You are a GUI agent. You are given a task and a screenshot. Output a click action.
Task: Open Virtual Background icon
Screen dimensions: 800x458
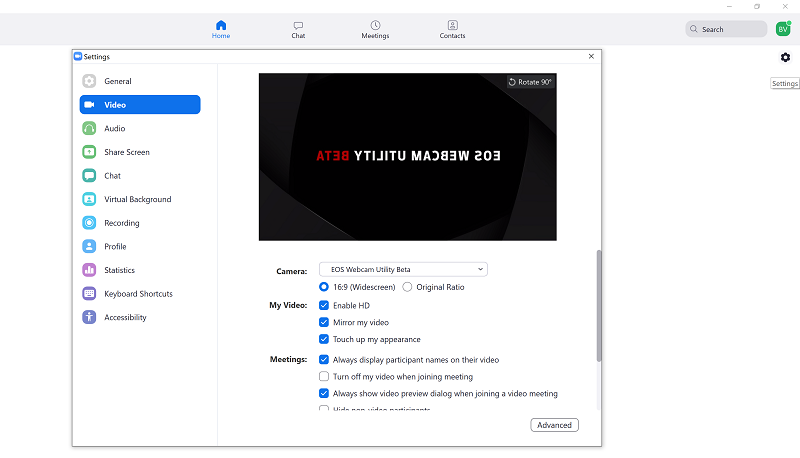(x=89, y=199)
